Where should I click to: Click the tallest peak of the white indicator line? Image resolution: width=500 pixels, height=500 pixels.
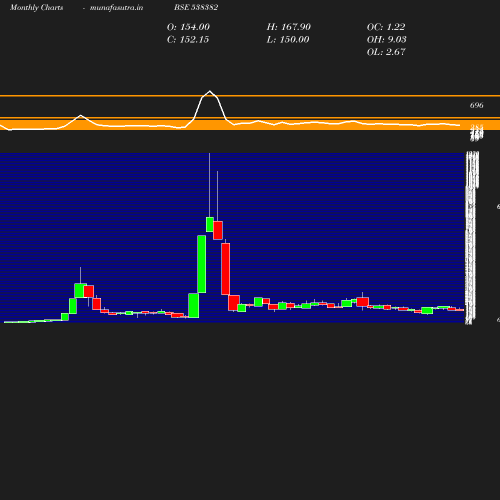(x=210, y=91)
